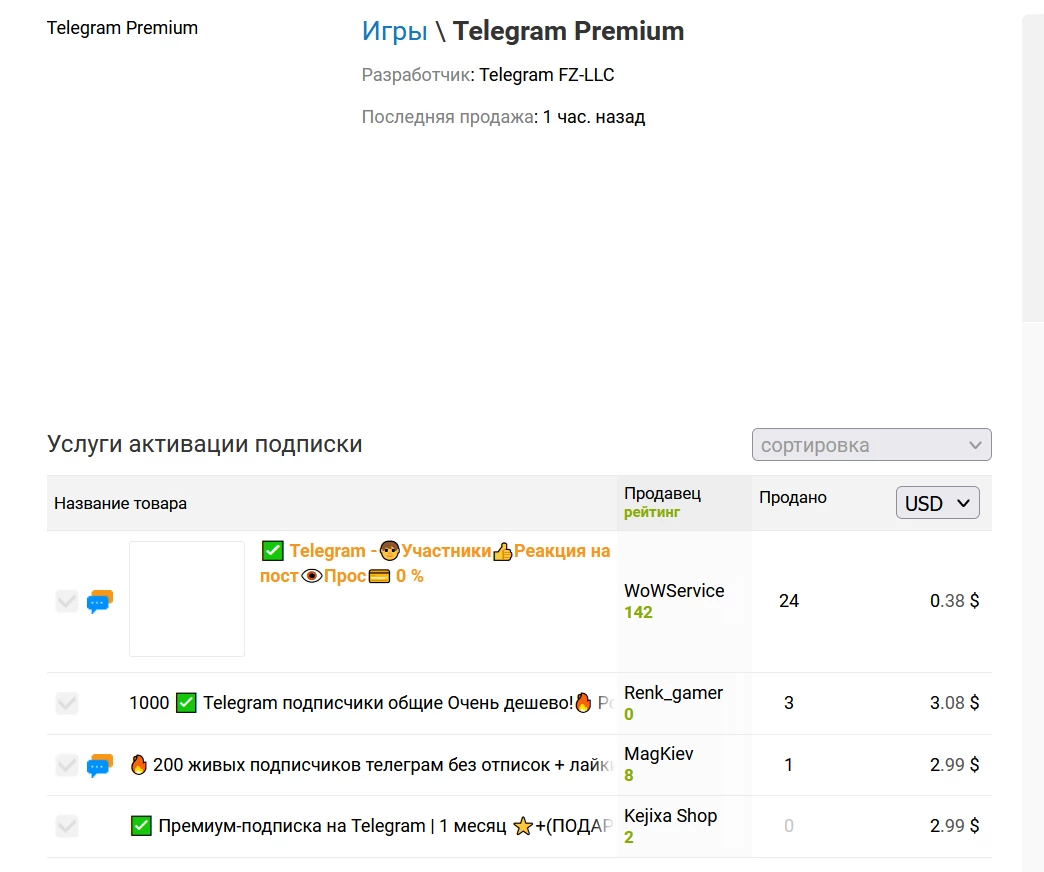Open the 200 живых подписчиков listing
The width and height of the screenshot is (1044, 872).
pos(371,765)
